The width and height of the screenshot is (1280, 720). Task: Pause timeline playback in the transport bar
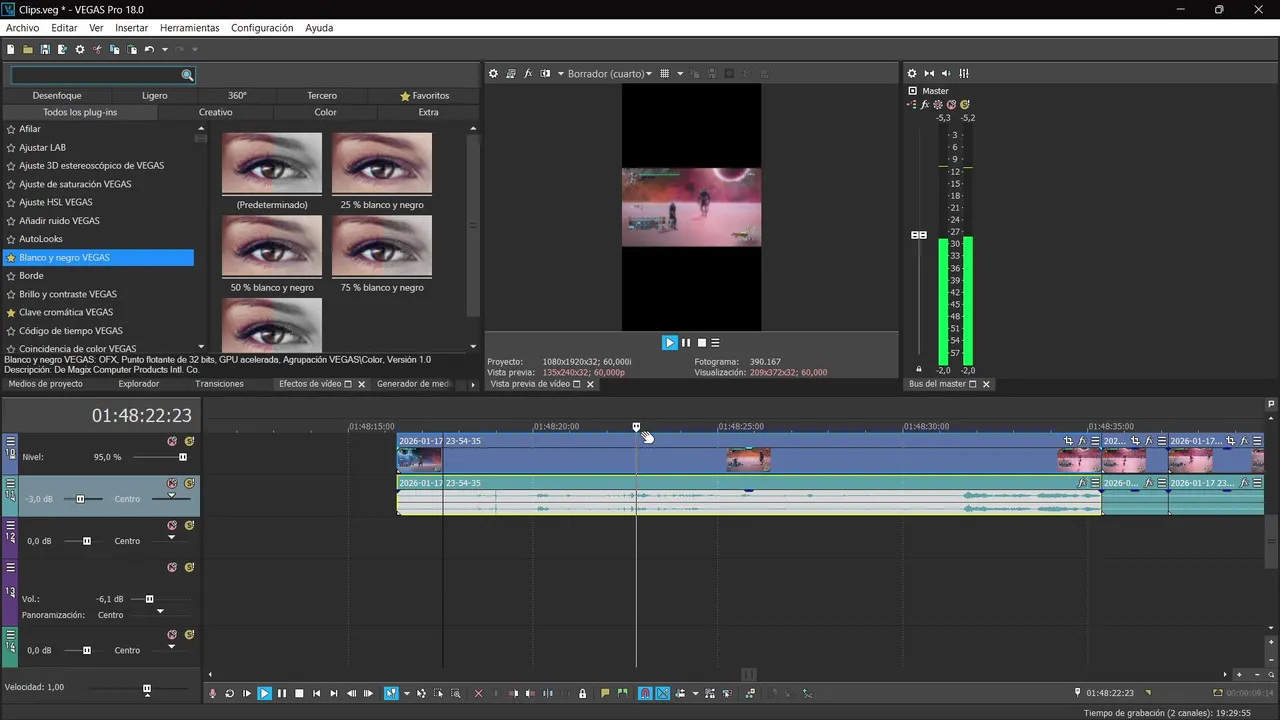282,693
